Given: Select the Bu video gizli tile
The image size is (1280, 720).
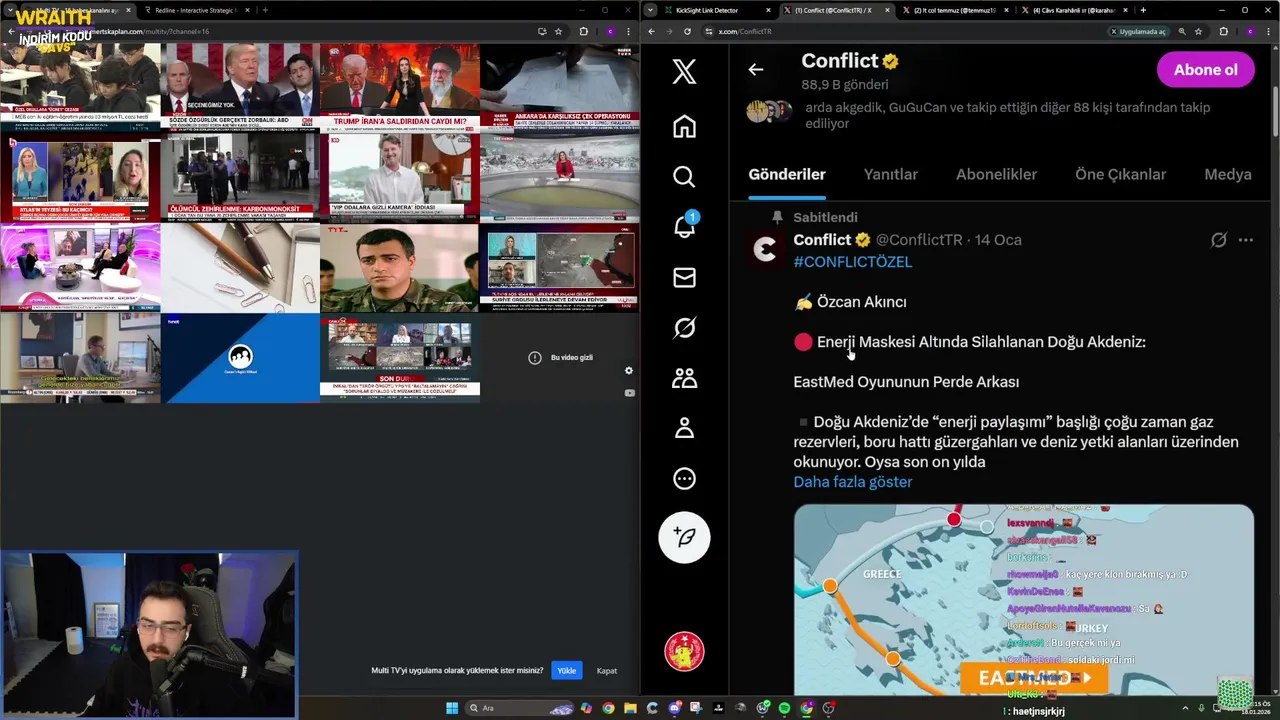Looking at the screenshot, I should click(560, 357).
